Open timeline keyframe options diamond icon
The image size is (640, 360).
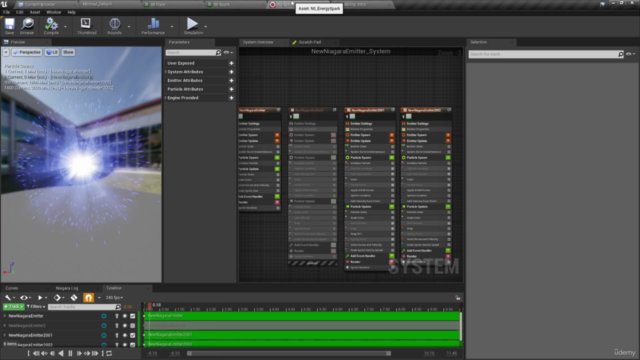click(x=59, y=298)
